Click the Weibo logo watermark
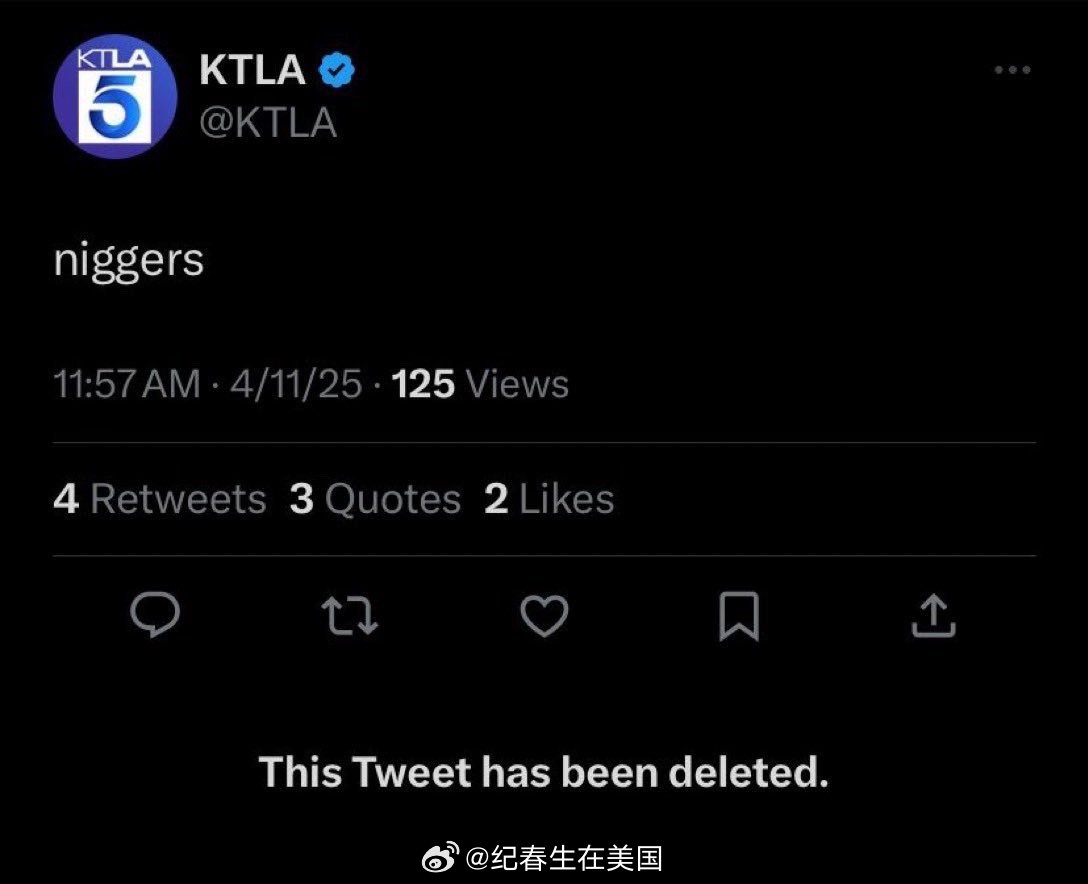 tap(440, 858)
